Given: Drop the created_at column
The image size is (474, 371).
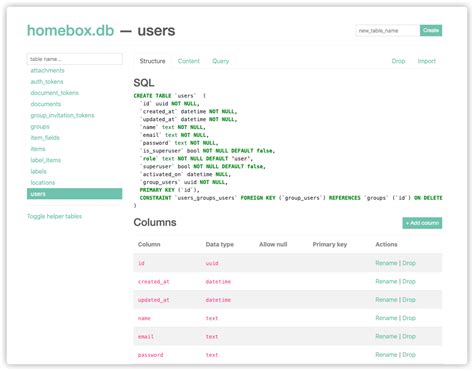Looking at the screenshot, I should click(409, 281).
